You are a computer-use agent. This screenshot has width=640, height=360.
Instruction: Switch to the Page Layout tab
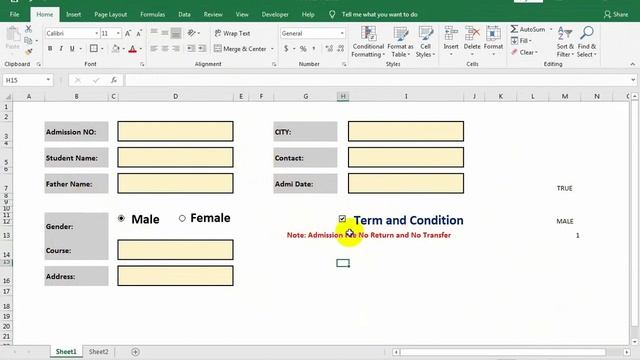[111, 14]
